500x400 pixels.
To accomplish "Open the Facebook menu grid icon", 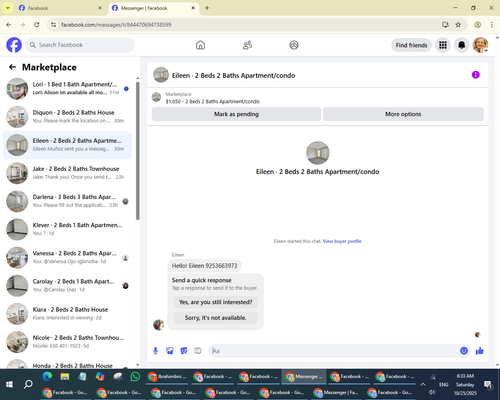I will 443,45.
